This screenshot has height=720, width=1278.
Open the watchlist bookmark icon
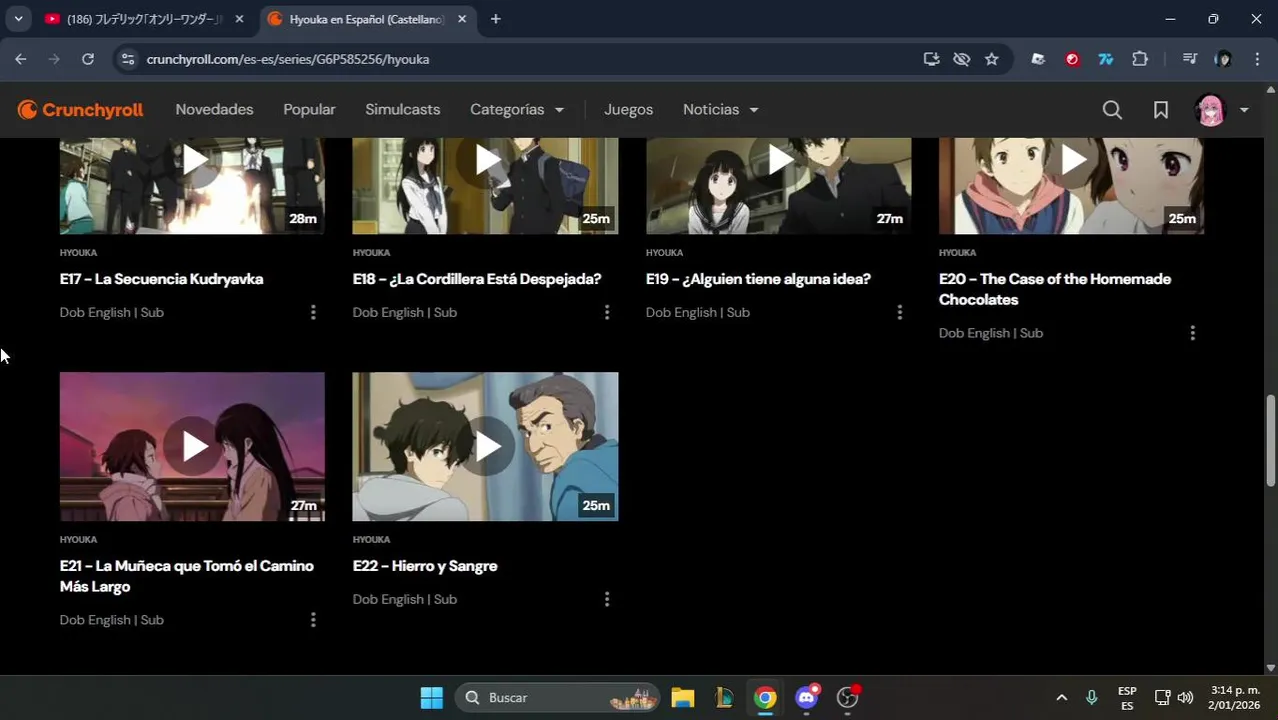[x=1161, y=110]
